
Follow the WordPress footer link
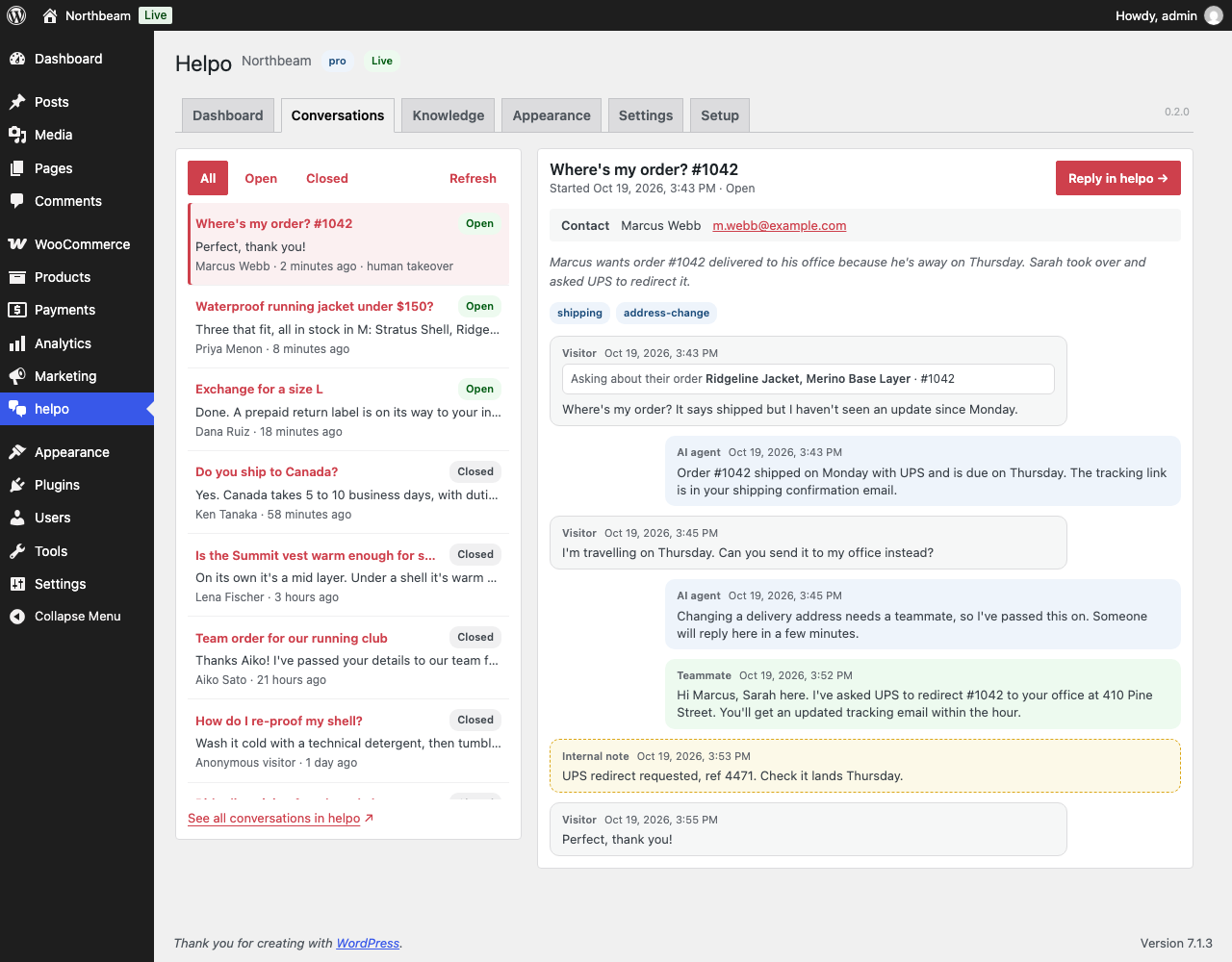click(x=368, y=944)
